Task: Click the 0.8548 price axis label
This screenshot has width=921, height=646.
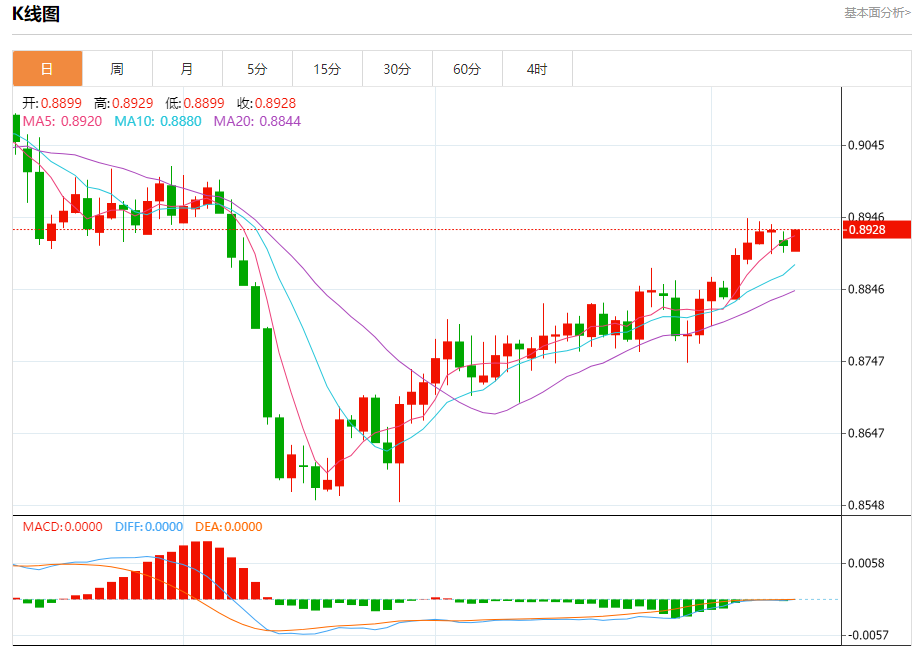Action: coord(866,505)
